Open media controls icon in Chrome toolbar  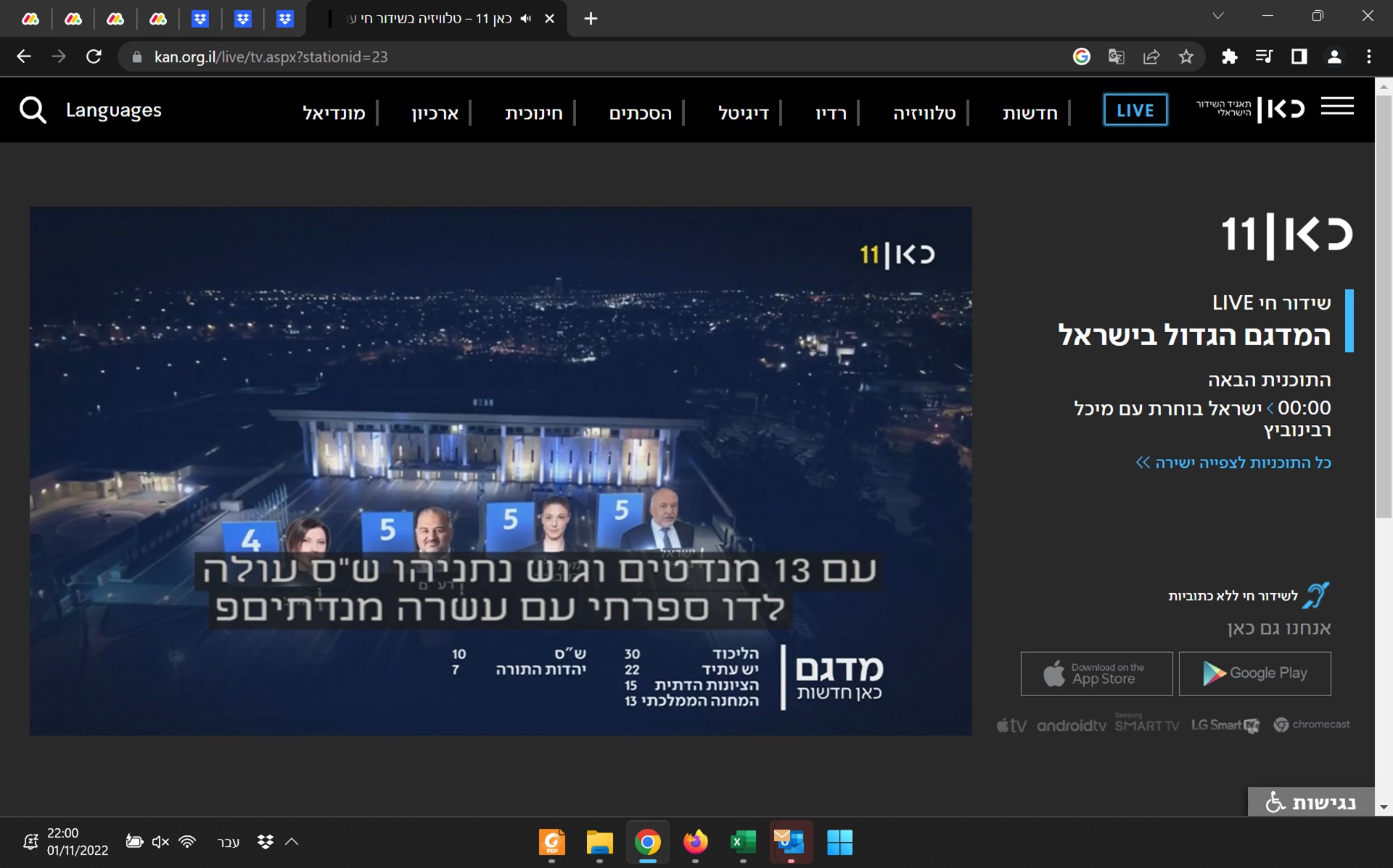[1264, 57]
